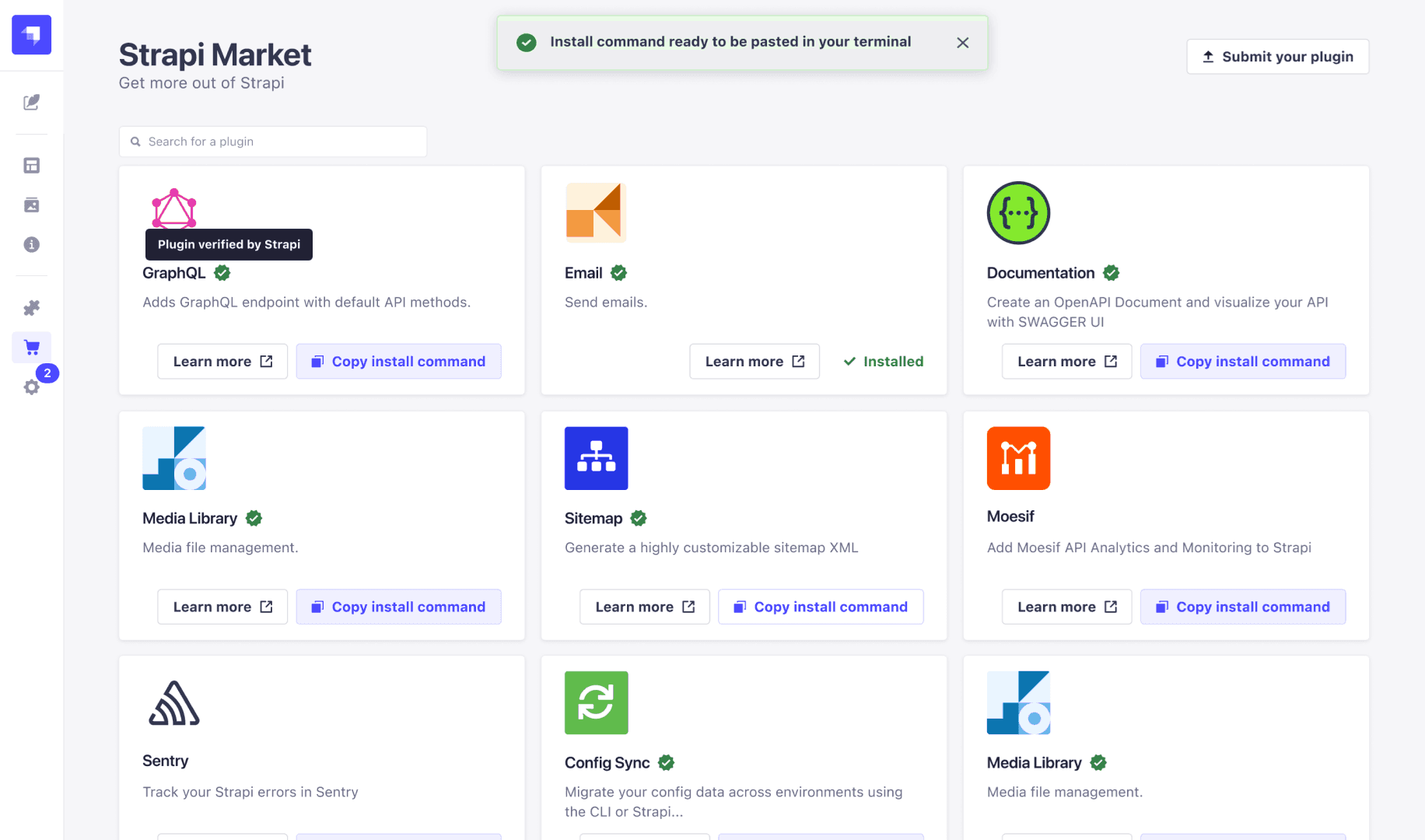
Task: Click the 'Plugin verified by Strapi' tooltip
Action: (229, 244)
